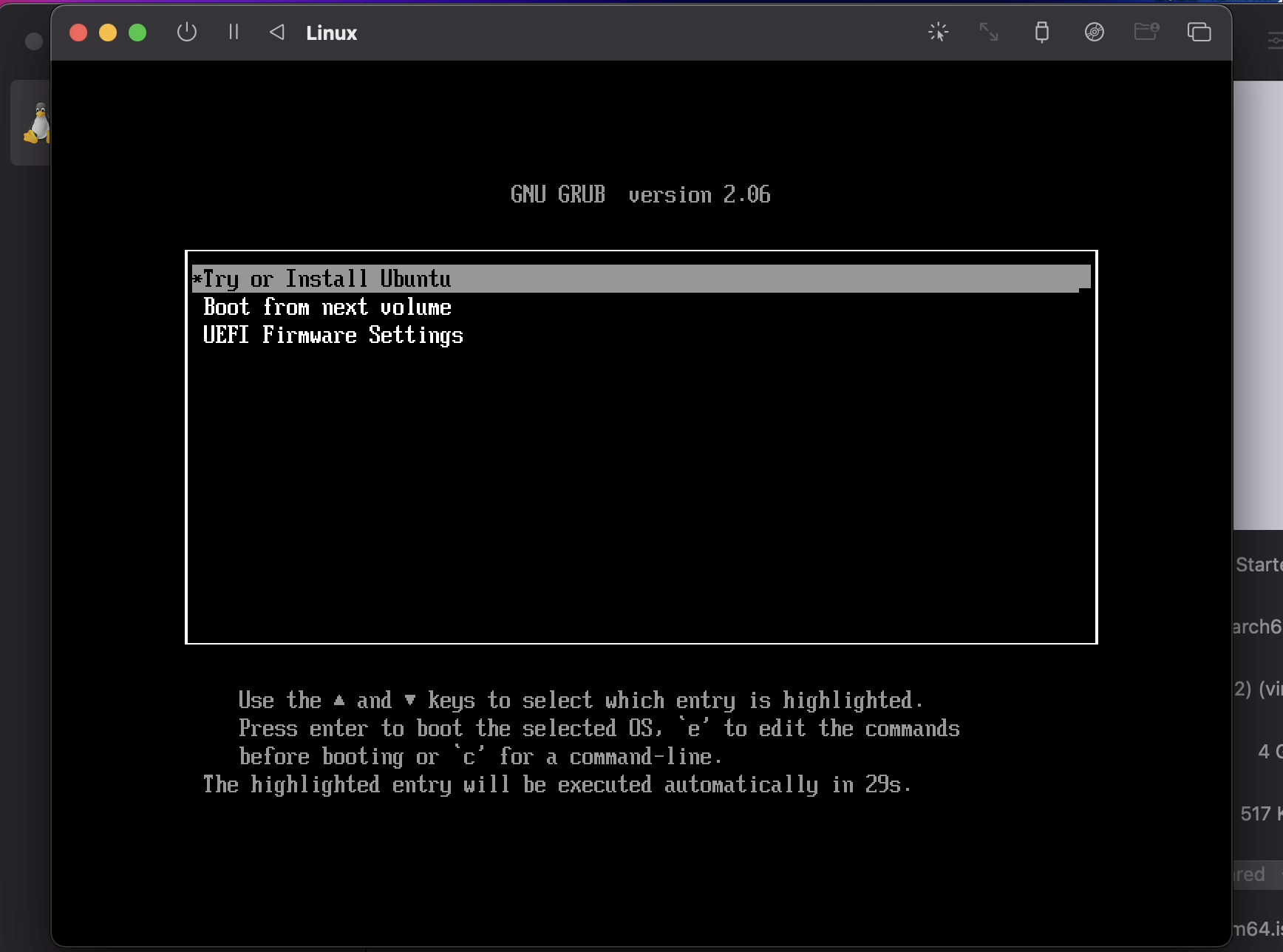Open the shared folder icon menu

click(x=1146, y=32)
